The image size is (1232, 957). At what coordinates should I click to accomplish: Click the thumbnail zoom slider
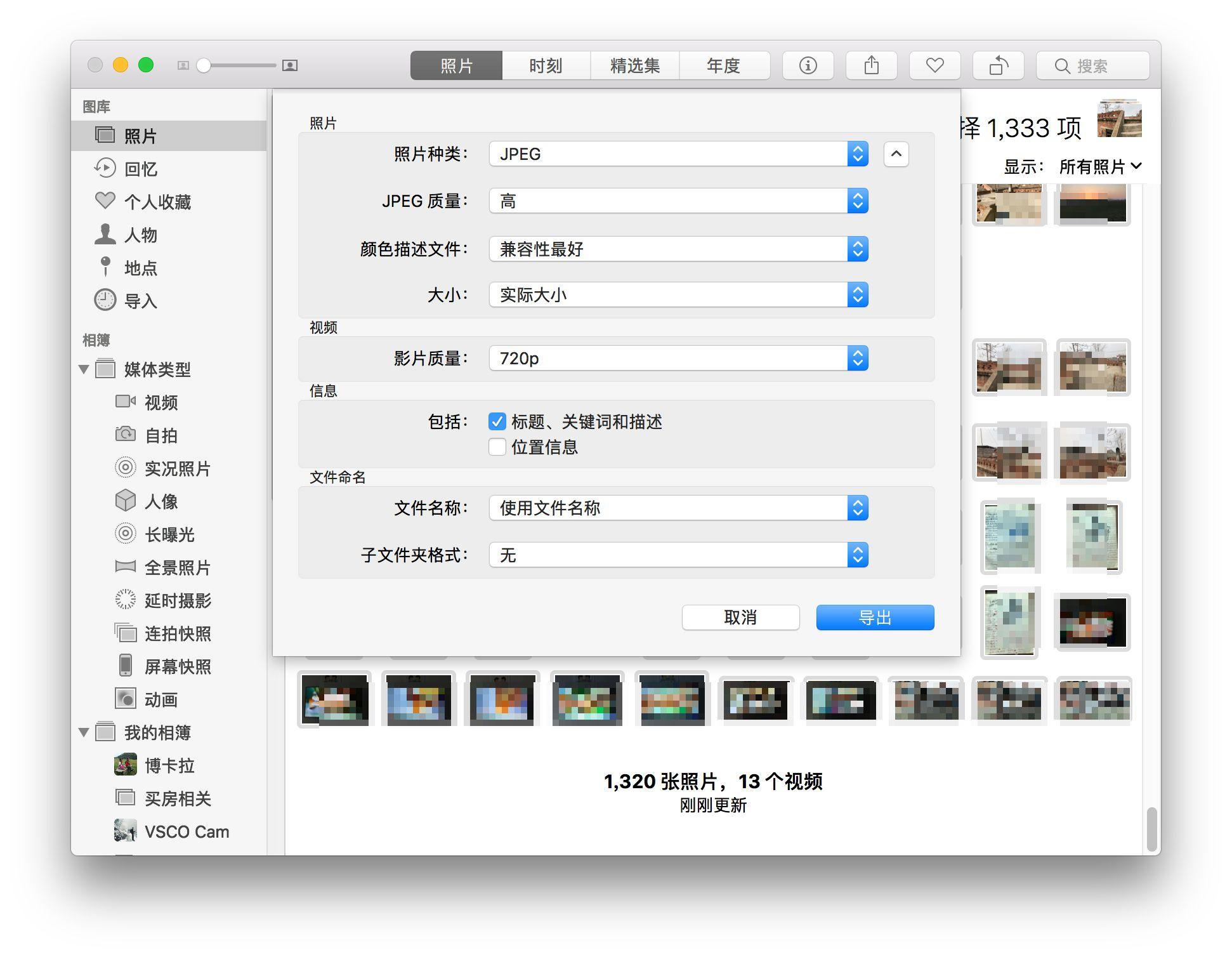pyautogui.click(x=237, y=65)
